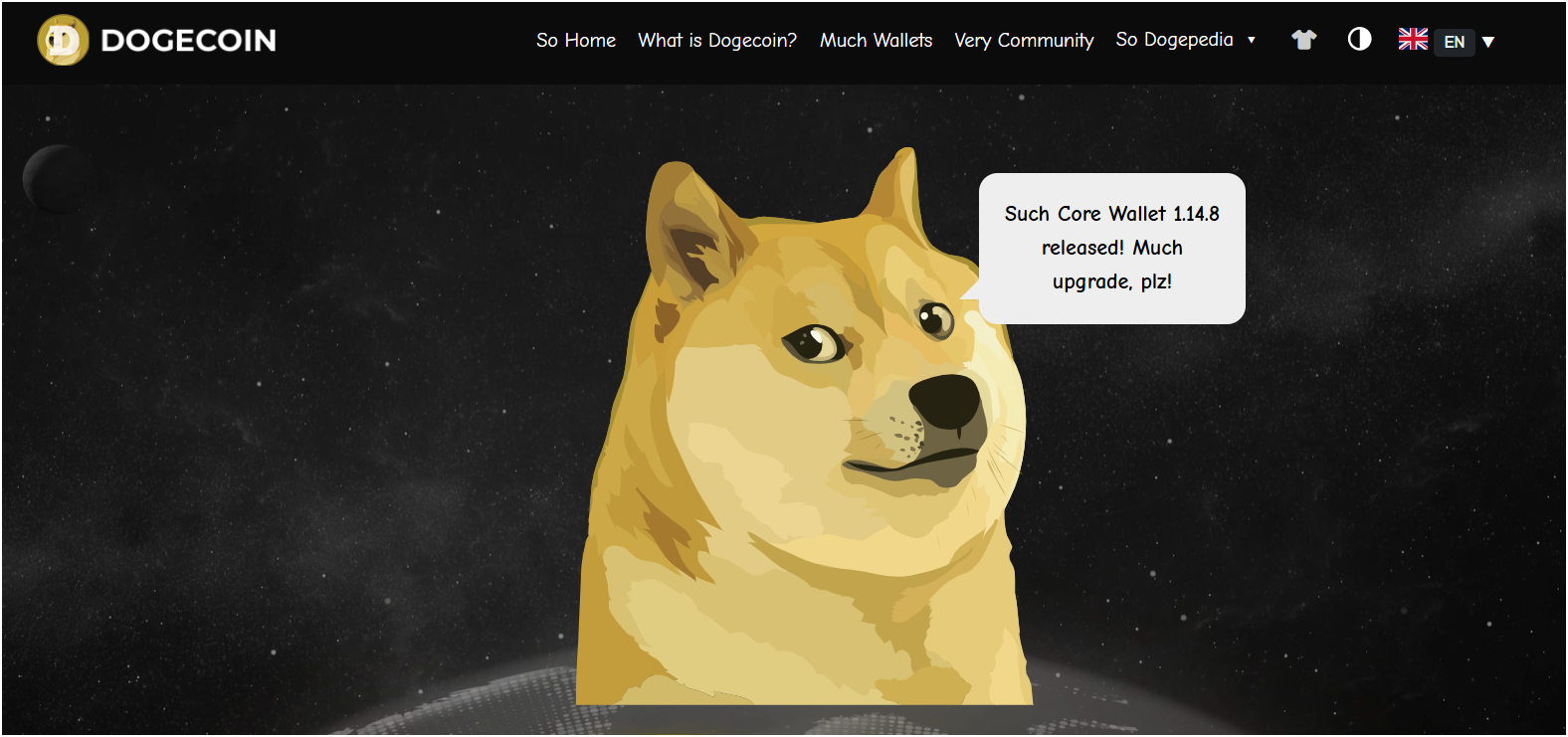The width and height of the screenshot is (1568, 737).
Task: Go to So Home page
Action: click(576, 40)
